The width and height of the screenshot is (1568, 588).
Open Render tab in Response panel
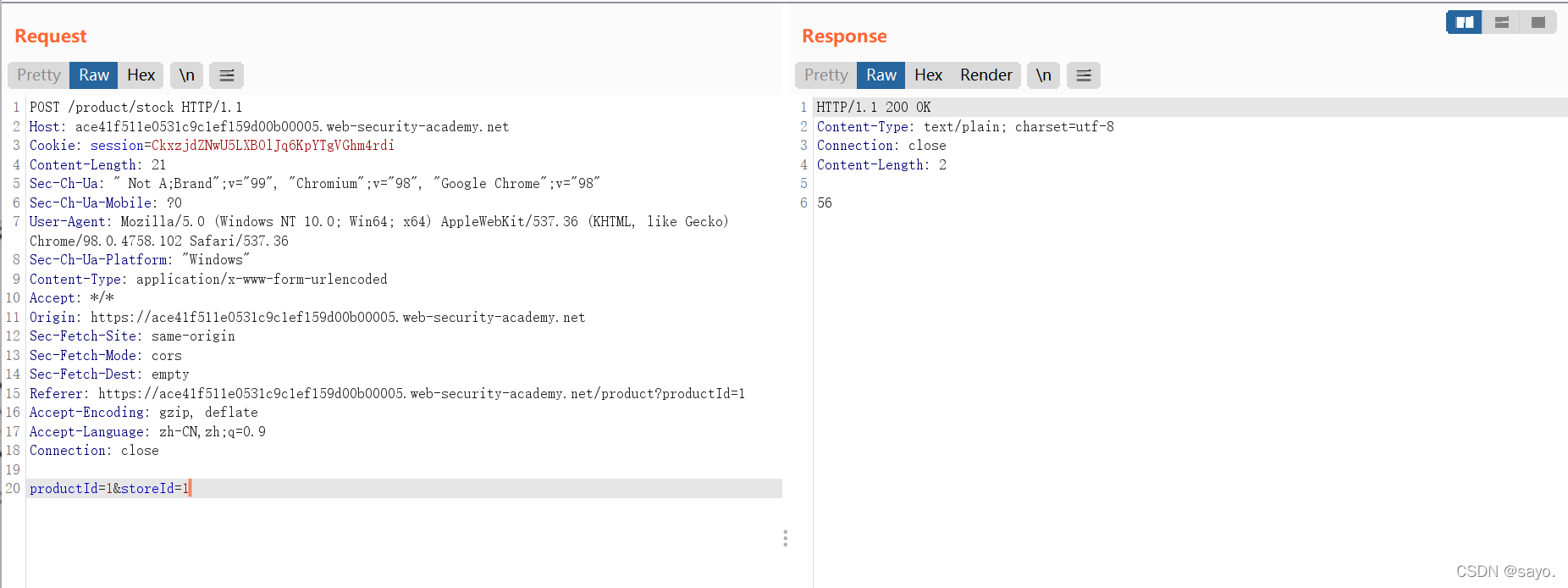pyautogui.click(x=986, y=75)
